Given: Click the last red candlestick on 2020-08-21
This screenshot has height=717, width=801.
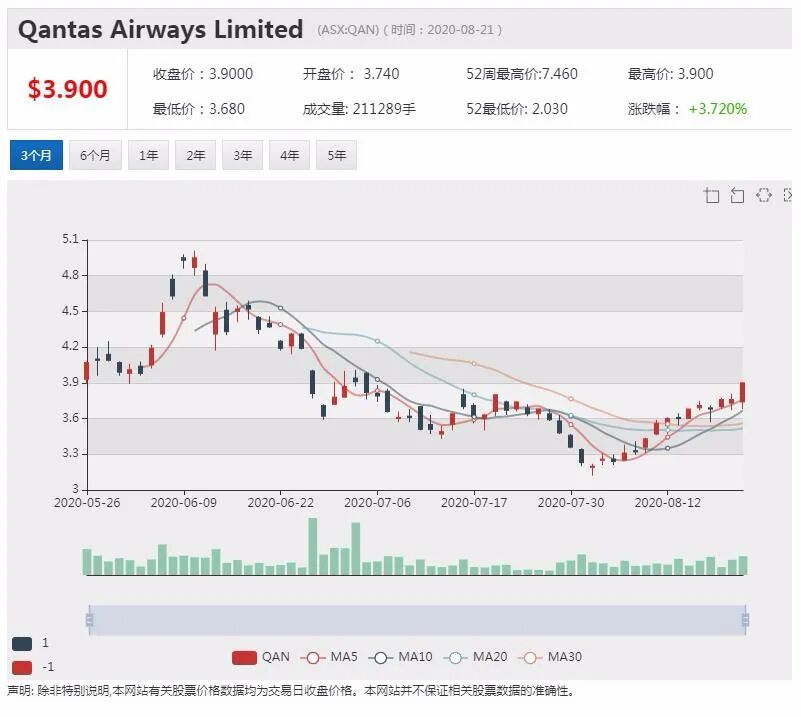Looking at the screenshot, I should [742, 393].
